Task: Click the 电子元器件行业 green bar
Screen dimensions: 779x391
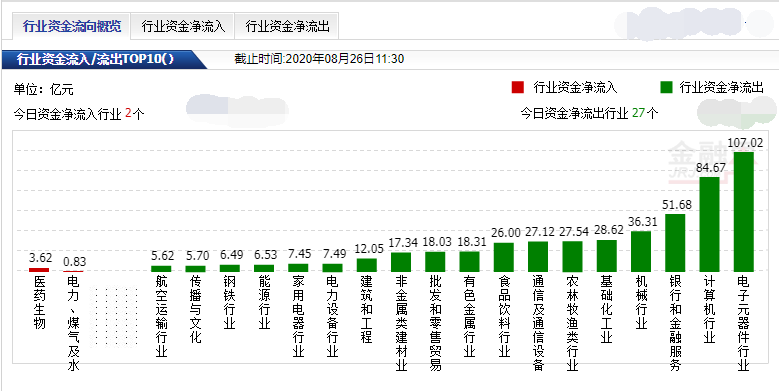Action: point(744,212)
